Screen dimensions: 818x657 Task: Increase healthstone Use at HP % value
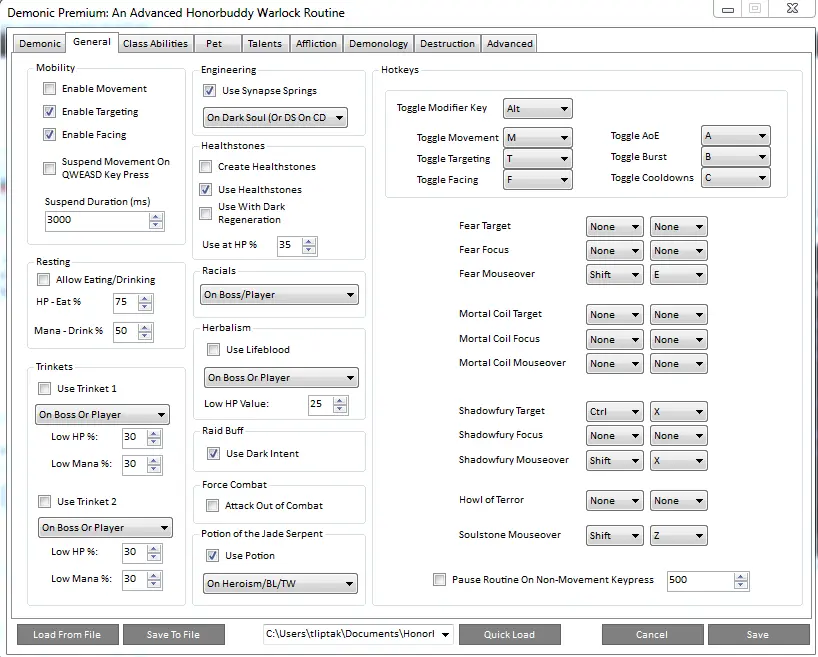[x=309, y=242]
